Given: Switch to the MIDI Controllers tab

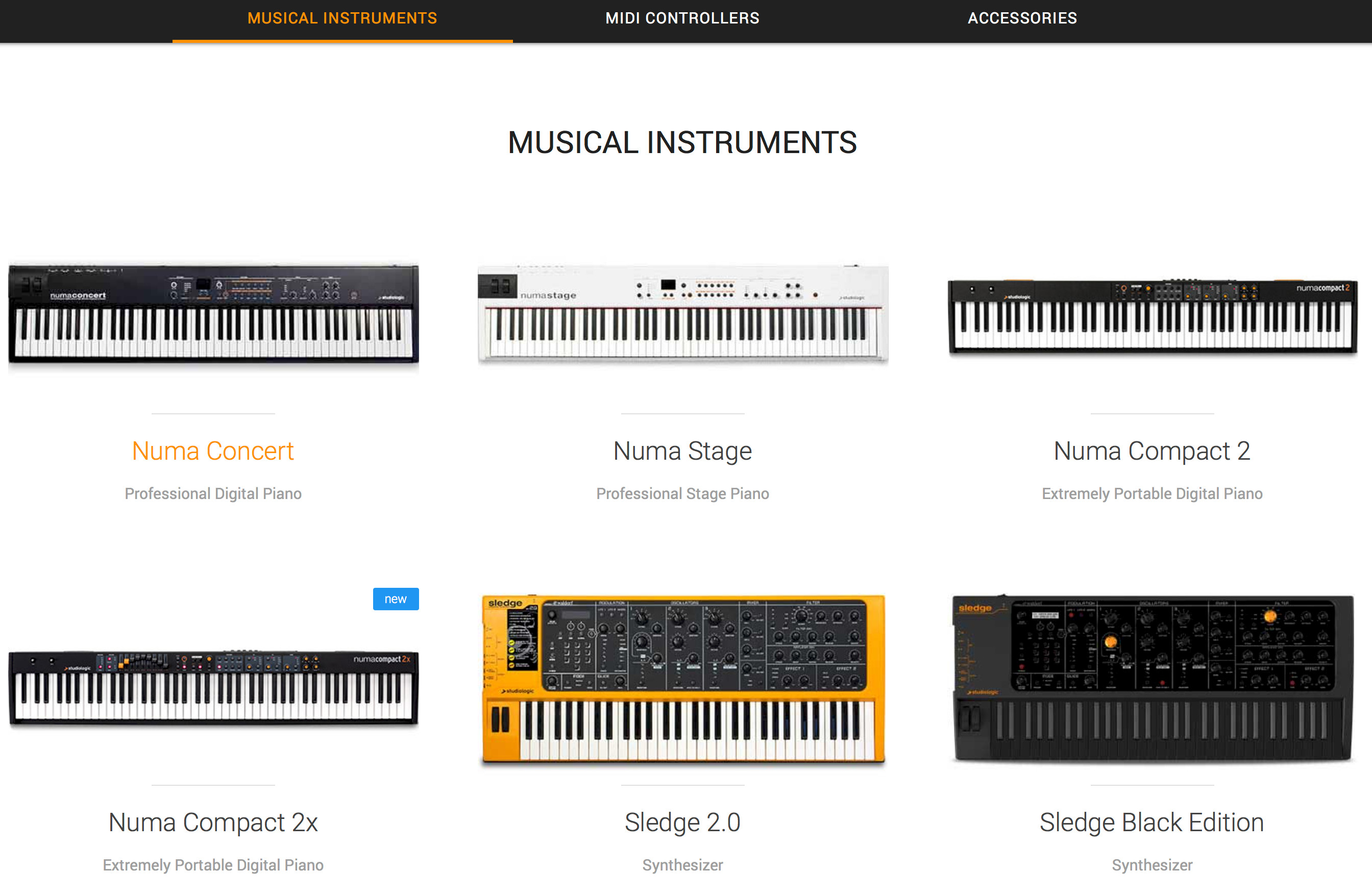Looking at the screenshot, I should pyautogui.click(x=682, y=18).
